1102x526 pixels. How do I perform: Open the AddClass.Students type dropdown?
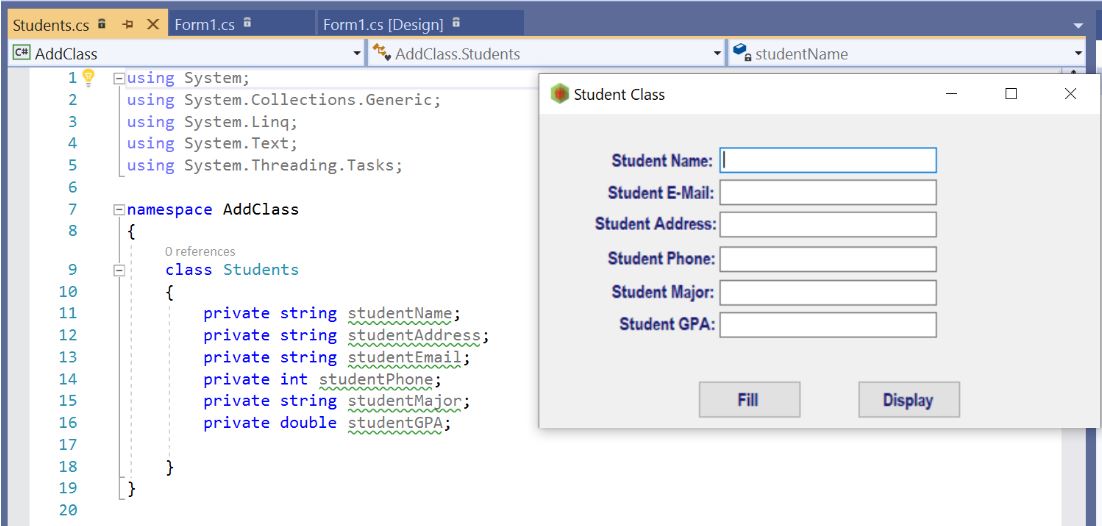click(x=718, y=53)
